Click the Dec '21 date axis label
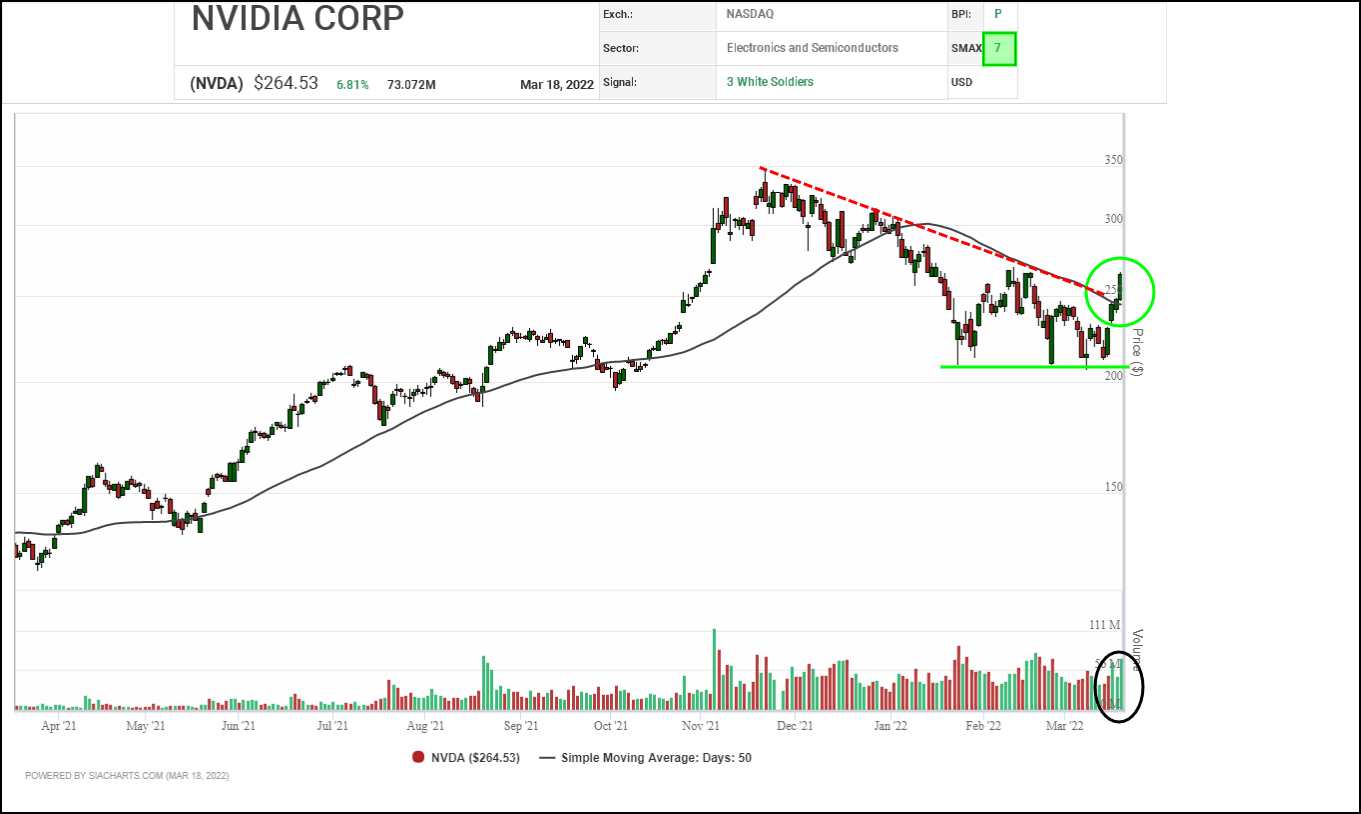1361x814 pixels. click(x=795, y=726)
